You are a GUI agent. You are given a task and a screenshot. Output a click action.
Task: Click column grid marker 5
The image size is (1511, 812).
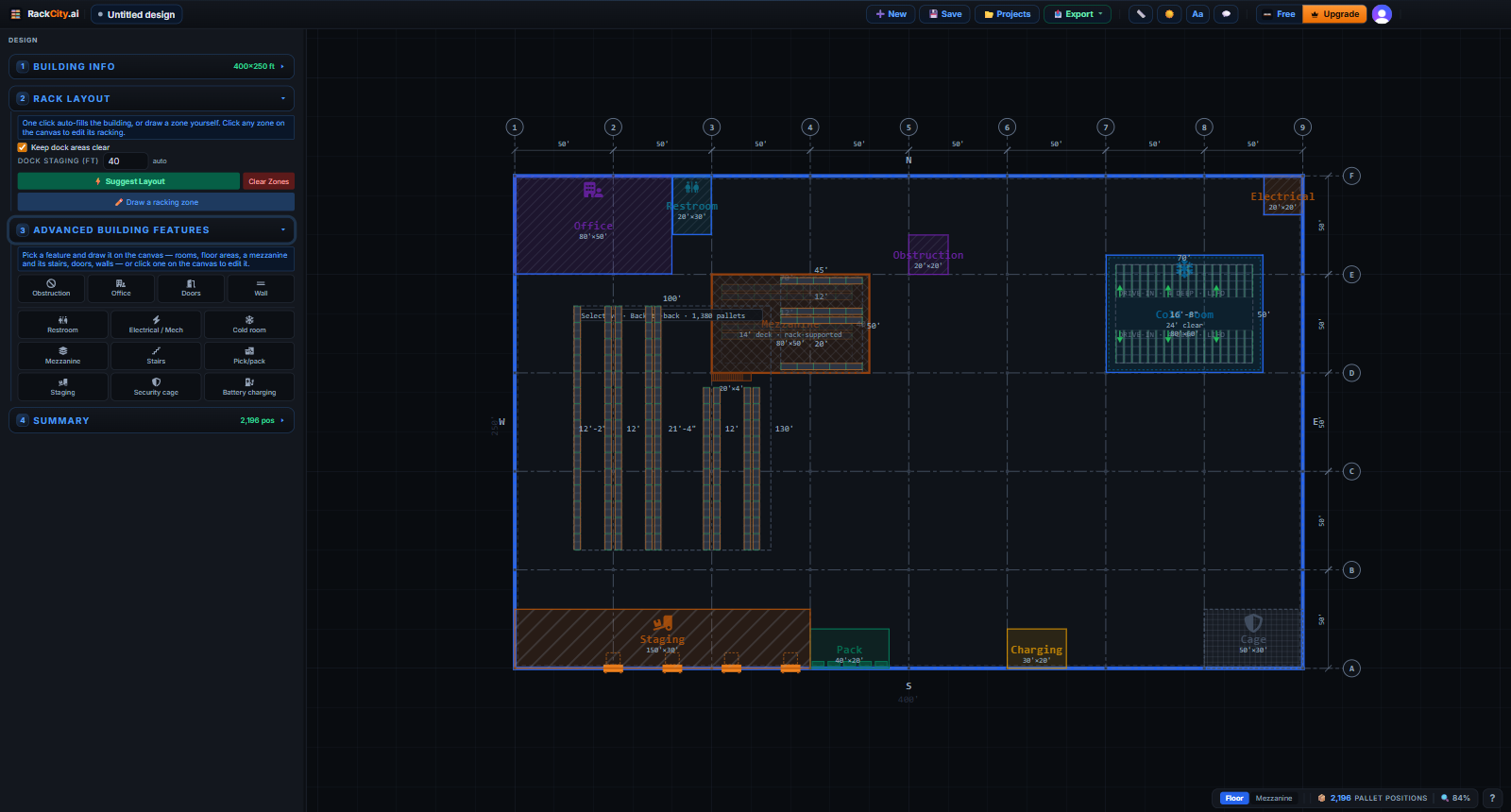908,127
